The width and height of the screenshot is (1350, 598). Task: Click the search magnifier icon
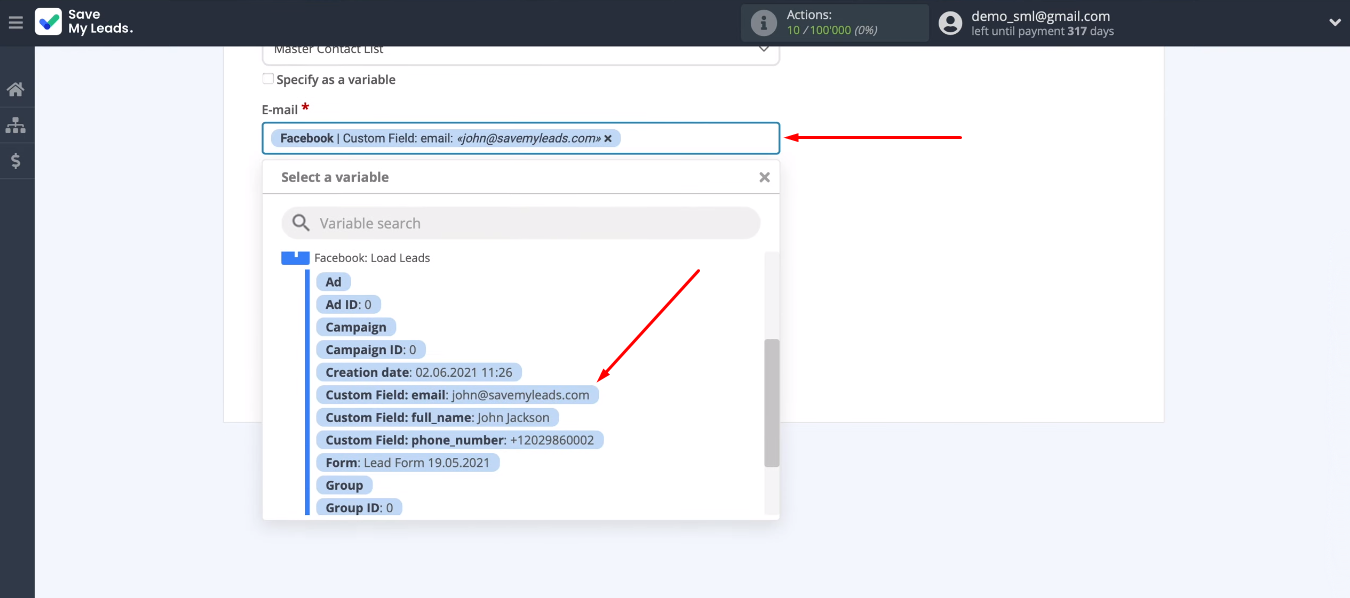point(301,223)
